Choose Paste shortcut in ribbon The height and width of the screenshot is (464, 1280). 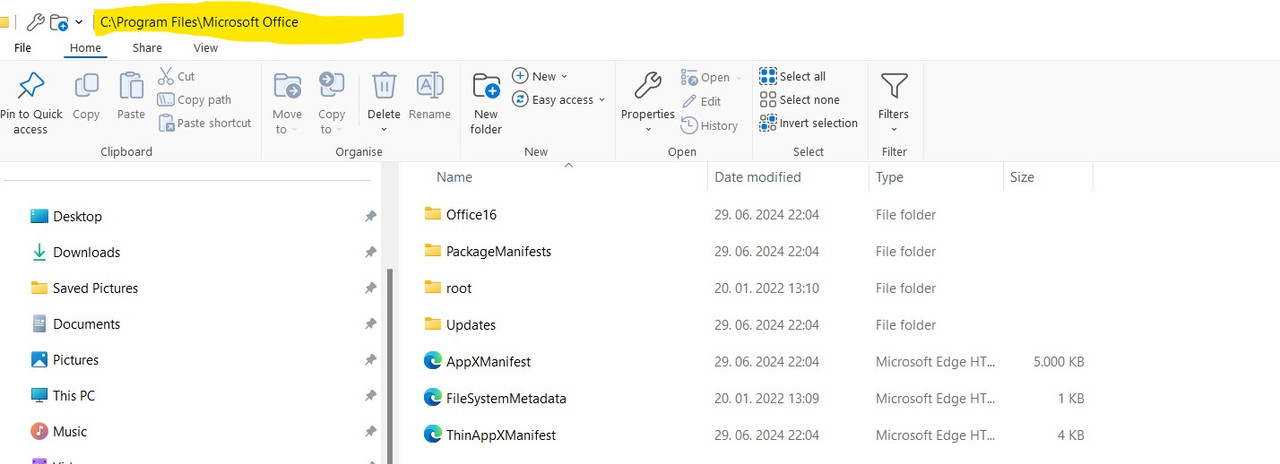pos(204,123)
